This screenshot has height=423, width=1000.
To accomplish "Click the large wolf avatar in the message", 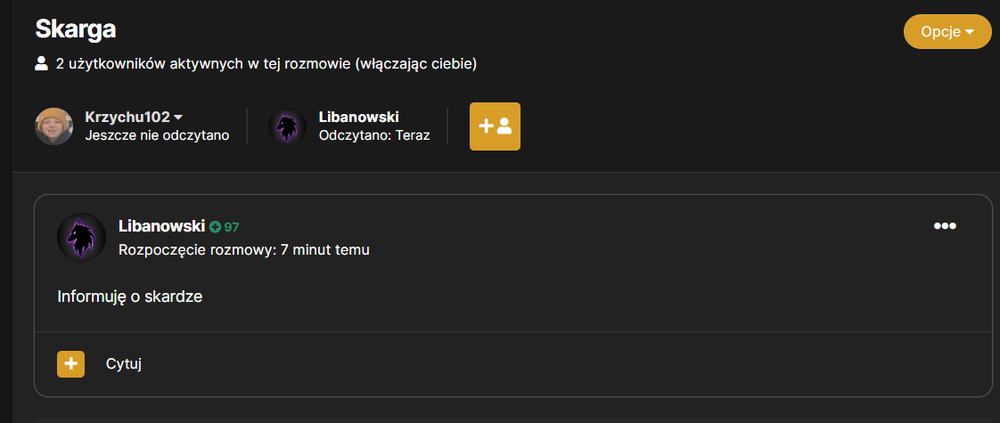I will 82,237.
